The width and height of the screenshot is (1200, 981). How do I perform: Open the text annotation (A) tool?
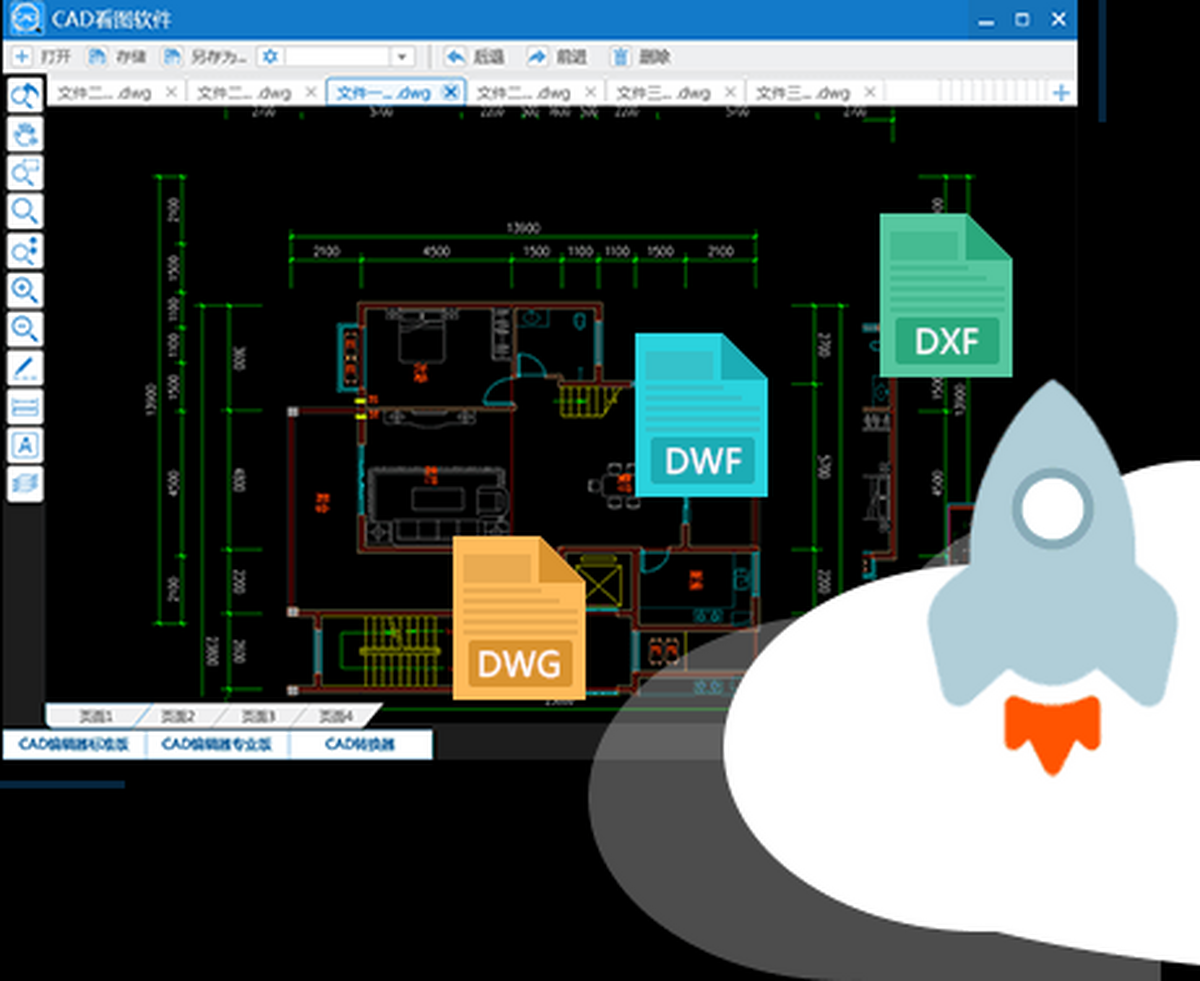(x=25, y=446)
